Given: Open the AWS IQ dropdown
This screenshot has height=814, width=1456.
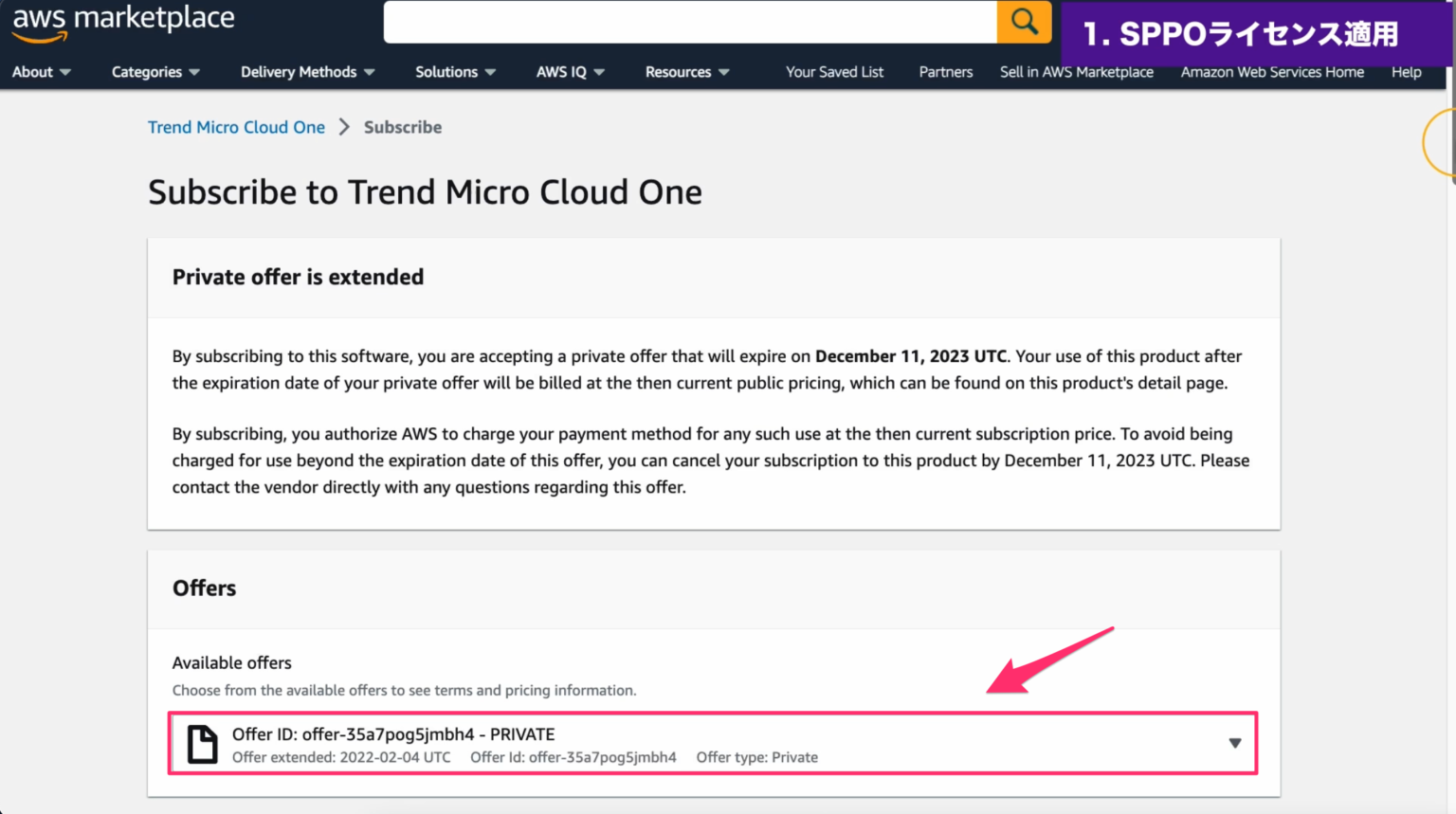Looking at the screenshot, I should (x=569, y=71).
